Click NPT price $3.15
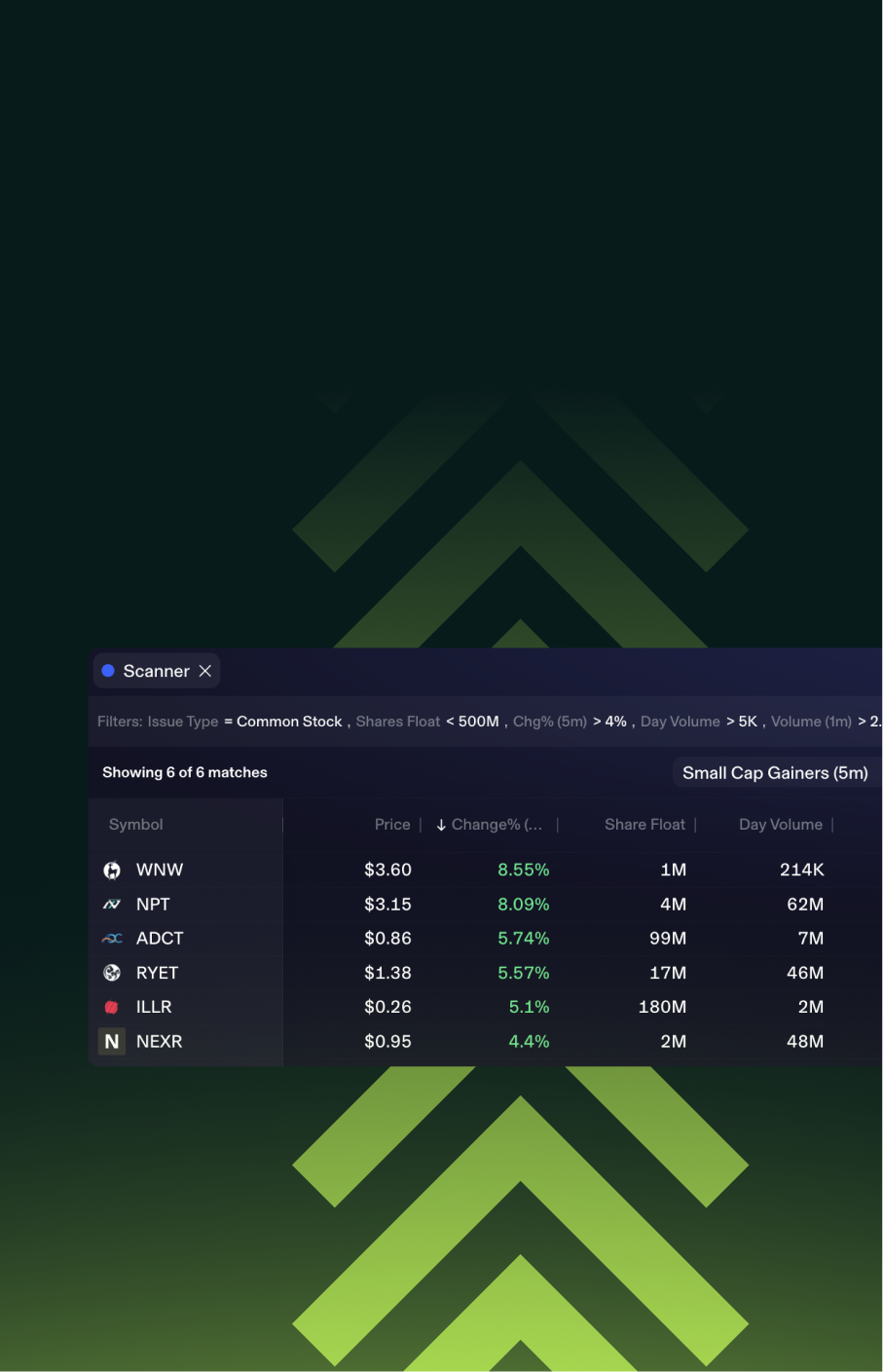Image resolution: width=883 pixels, height=1372 pixels. tap(387, 905)
